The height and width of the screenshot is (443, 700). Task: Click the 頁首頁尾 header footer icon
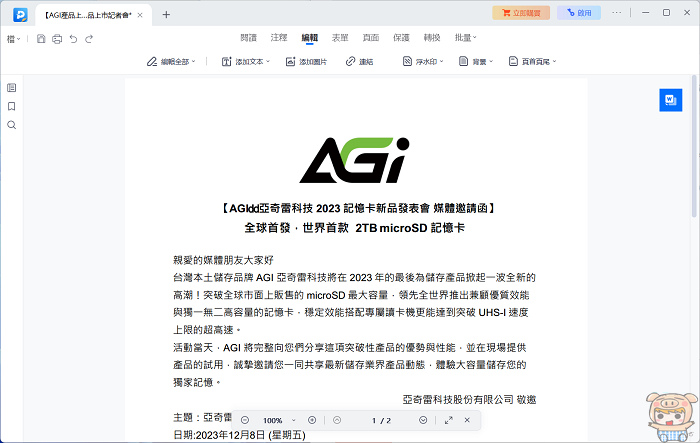(x=513, y=61)
